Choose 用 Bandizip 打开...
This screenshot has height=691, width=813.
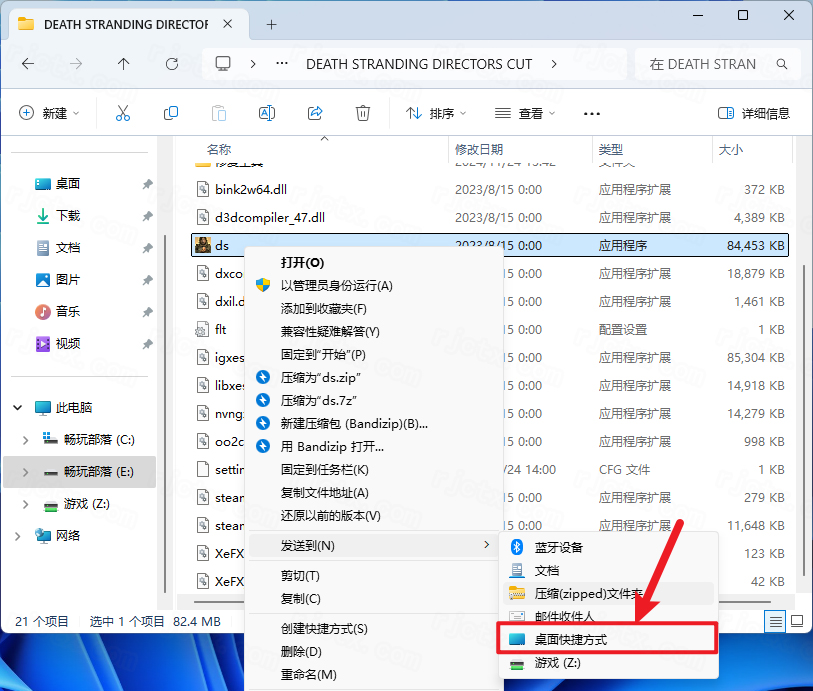pos(373,446)
